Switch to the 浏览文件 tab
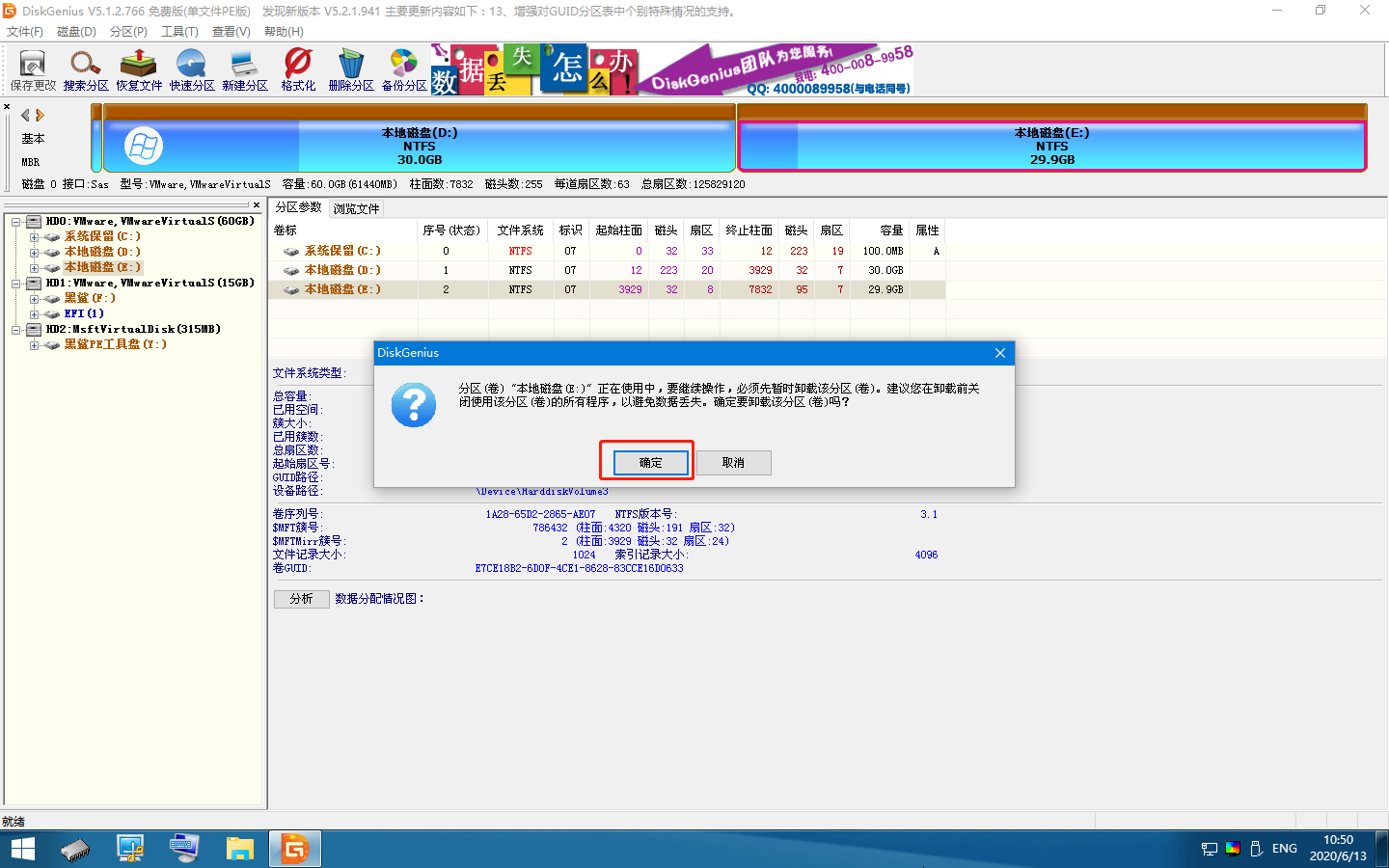The height and width of the screenshot is (868, 1389). tap(356, 207)
